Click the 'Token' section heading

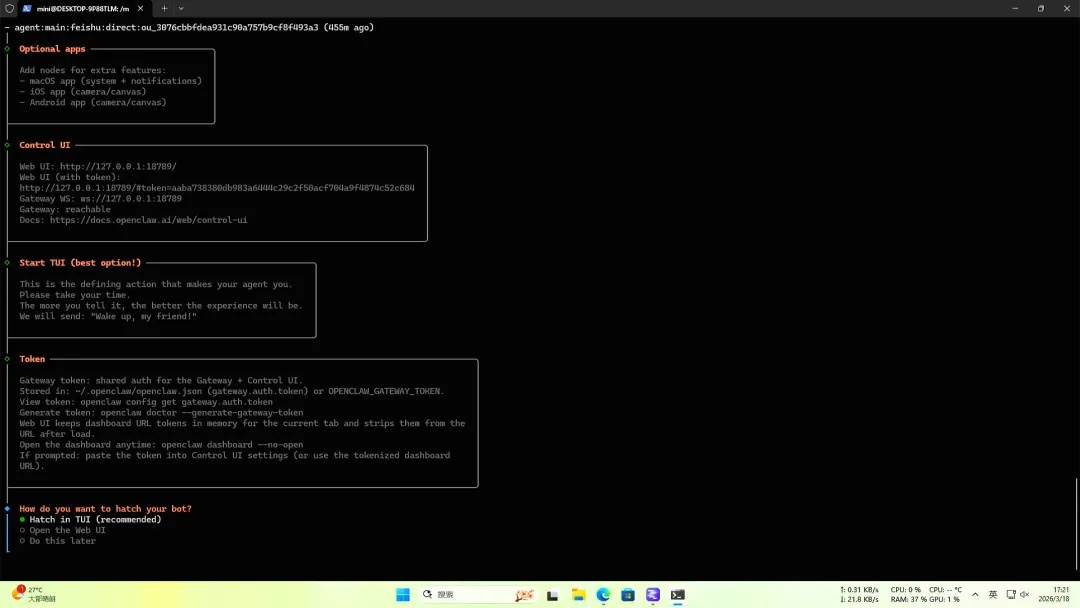click(32, 359)
